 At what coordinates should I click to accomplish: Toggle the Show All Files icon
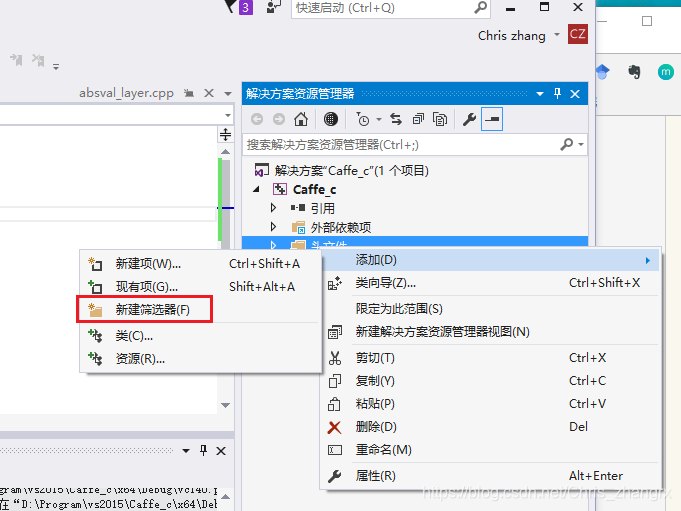tap(440, 119)
